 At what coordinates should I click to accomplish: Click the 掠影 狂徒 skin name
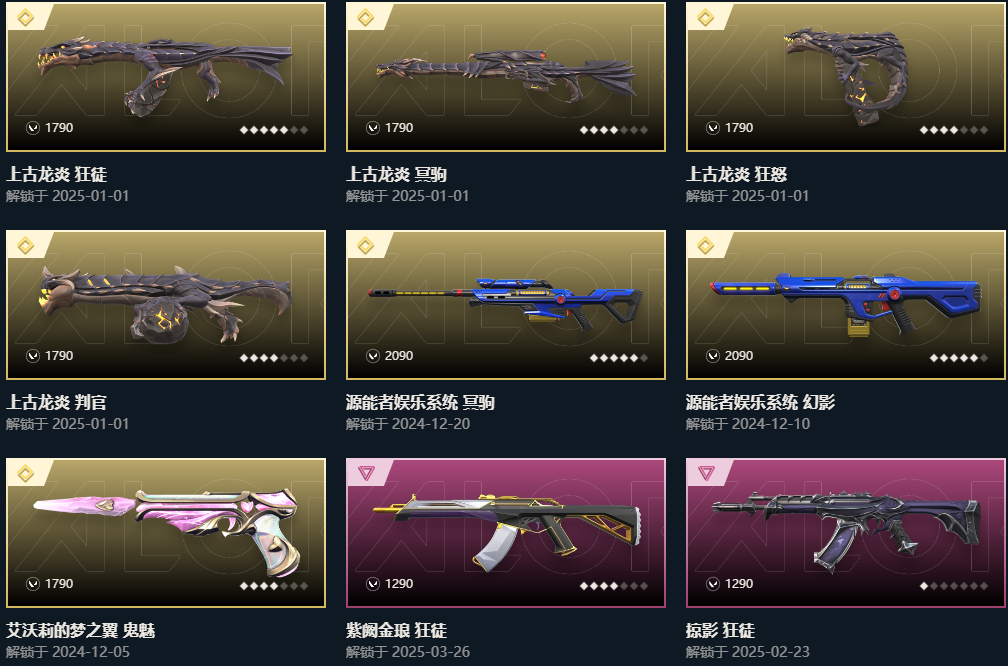tap(721, 630)
